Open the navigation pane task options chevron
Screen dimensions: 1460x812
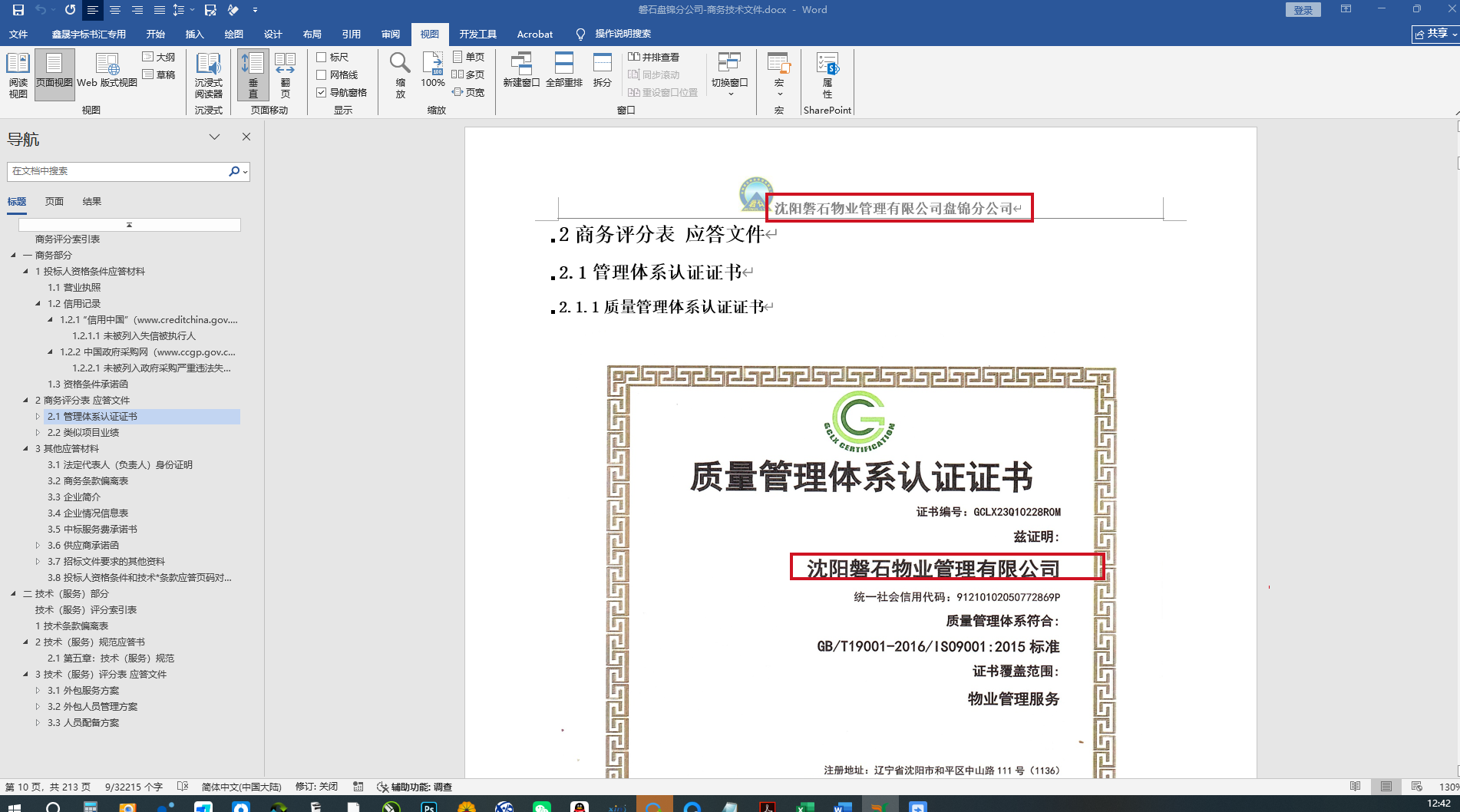click(215, 137)
